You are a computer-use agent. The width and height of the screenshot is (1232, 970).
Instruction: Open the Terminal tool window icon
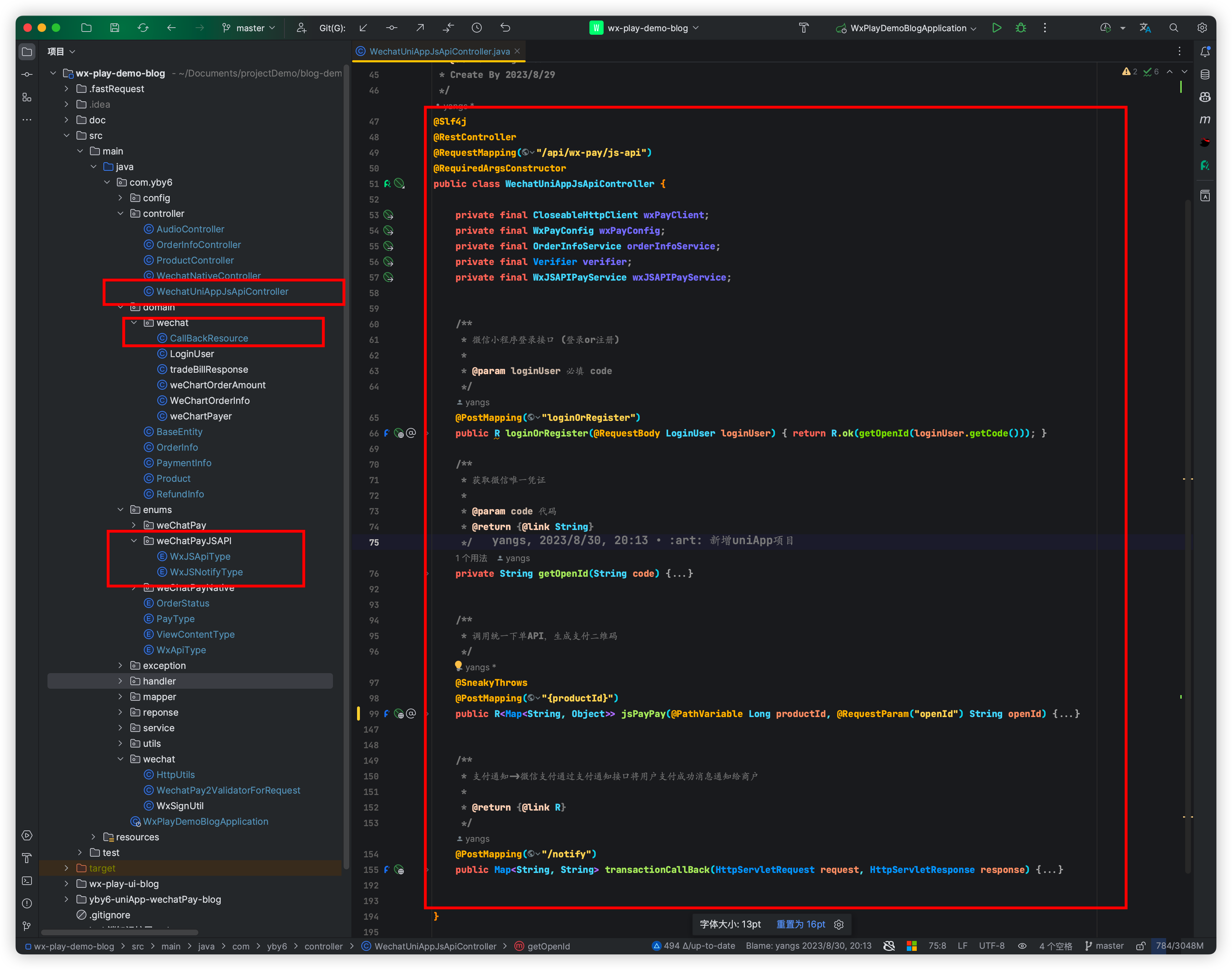(x=27, y=881)
